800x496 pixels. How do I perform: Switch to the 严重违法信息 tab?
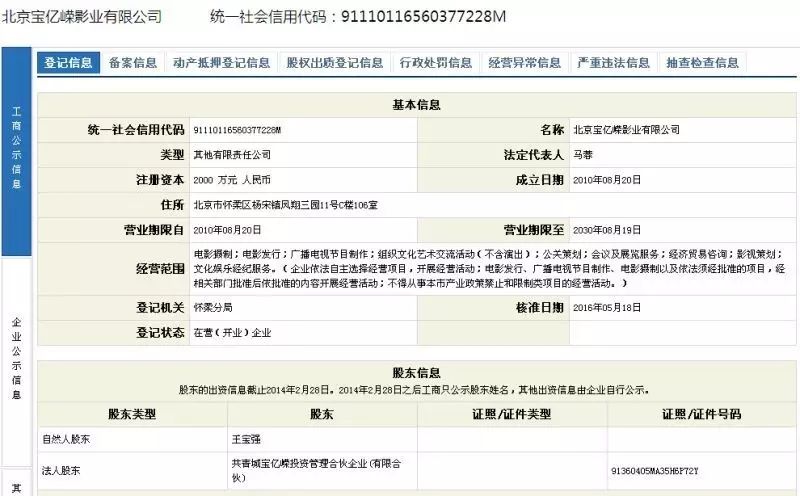pos(613,63)
